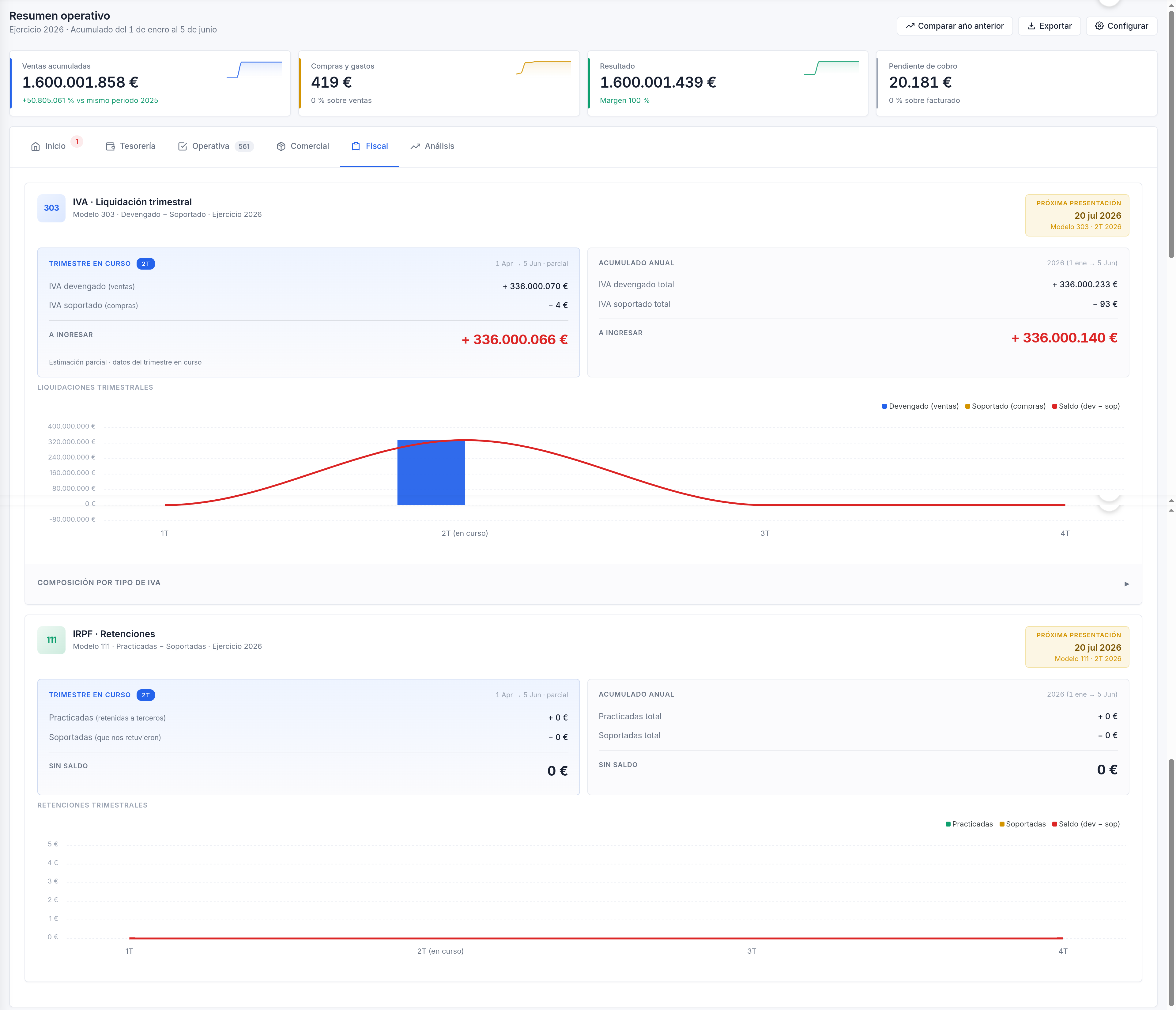Click IVA devengado (ventas) row

tap(308, 287)
